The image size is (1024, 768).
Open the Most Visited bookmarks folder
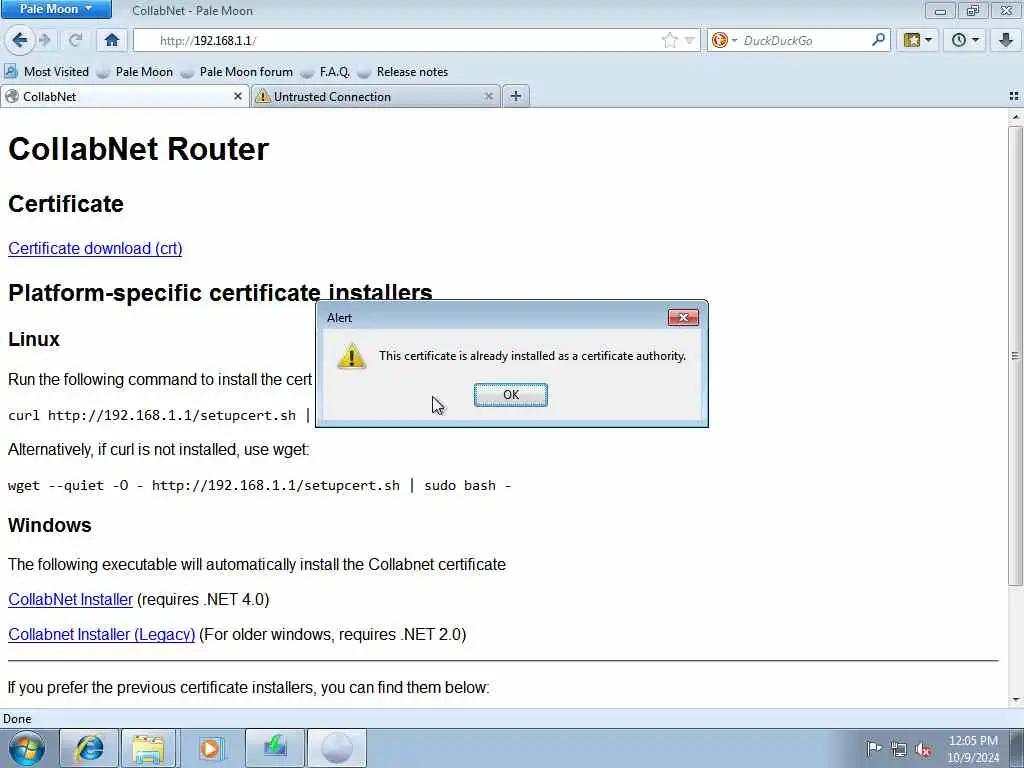tap(47, 72)
